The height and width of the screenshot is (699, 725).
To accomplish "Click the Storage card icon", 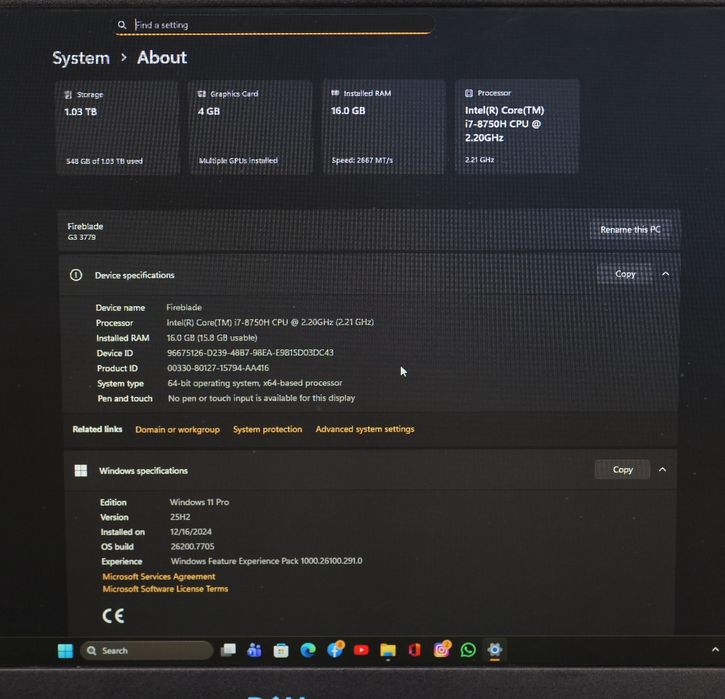I will tap(68, 95).
